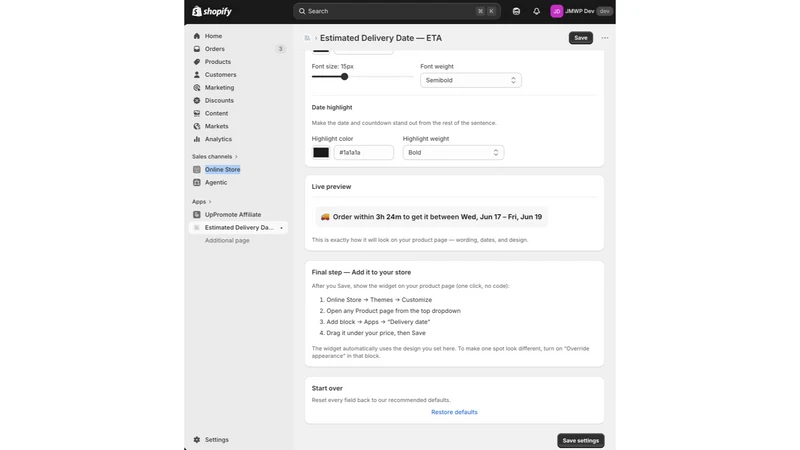Open the Home icon in sidebar
800x450 pixels.
tap(197, 36)
